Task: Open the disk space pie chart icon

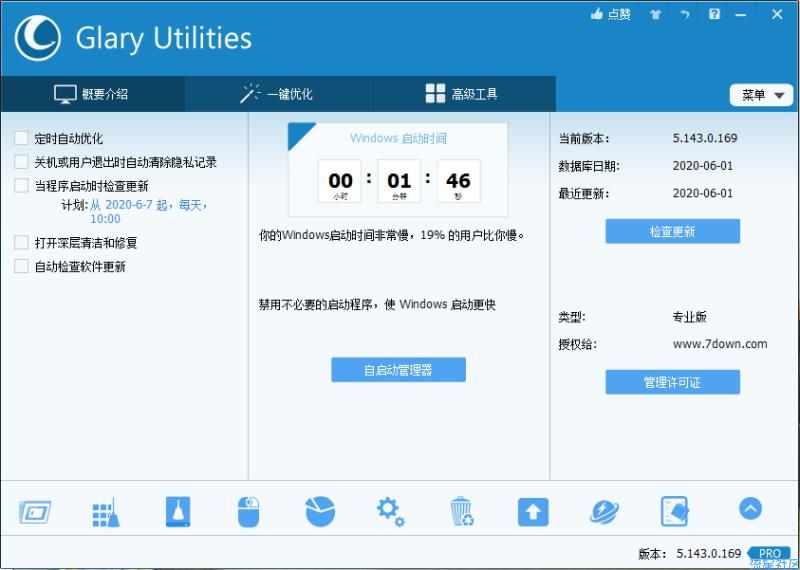Action: 320,511
